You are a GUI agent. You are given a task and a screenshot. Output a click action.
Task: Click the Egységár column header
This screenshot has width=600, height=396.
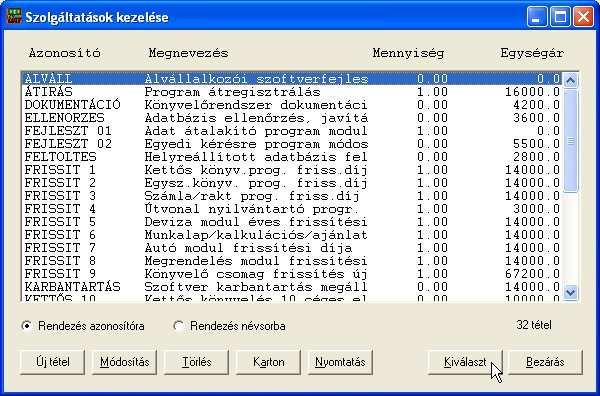[532, 53]
